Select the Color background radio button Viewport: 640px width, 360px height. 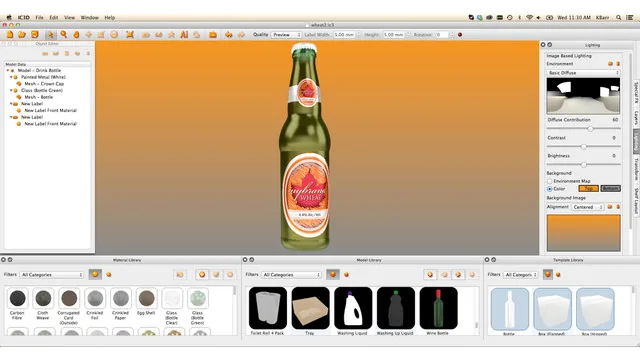pyautogui.click(x=550, y=189)
